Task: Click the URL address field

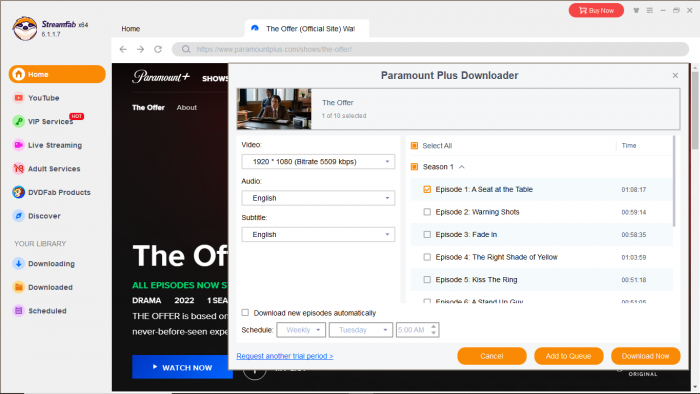Action: pos(430,49)
